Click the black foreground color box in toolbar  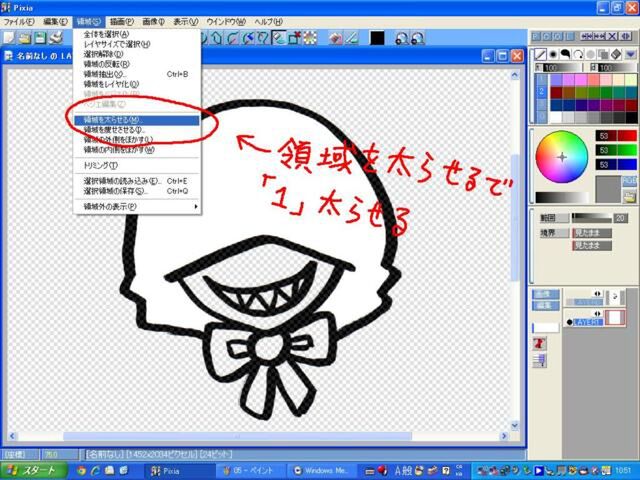pos(377,38)
